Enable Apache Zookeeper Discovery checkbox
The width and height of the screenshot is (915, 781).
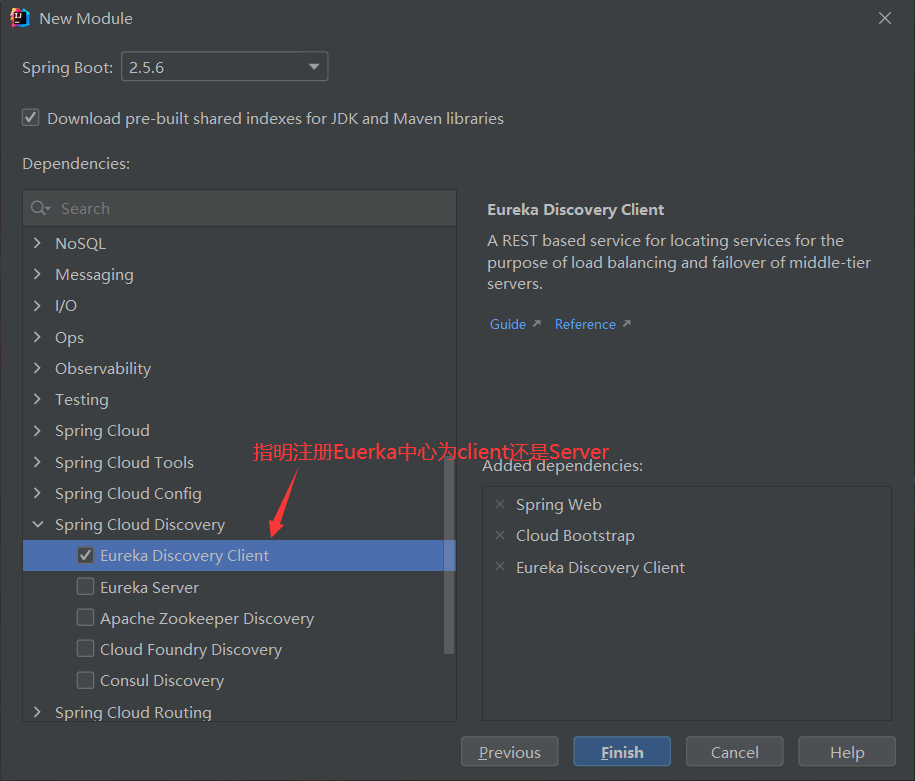(x=85, y=617)
